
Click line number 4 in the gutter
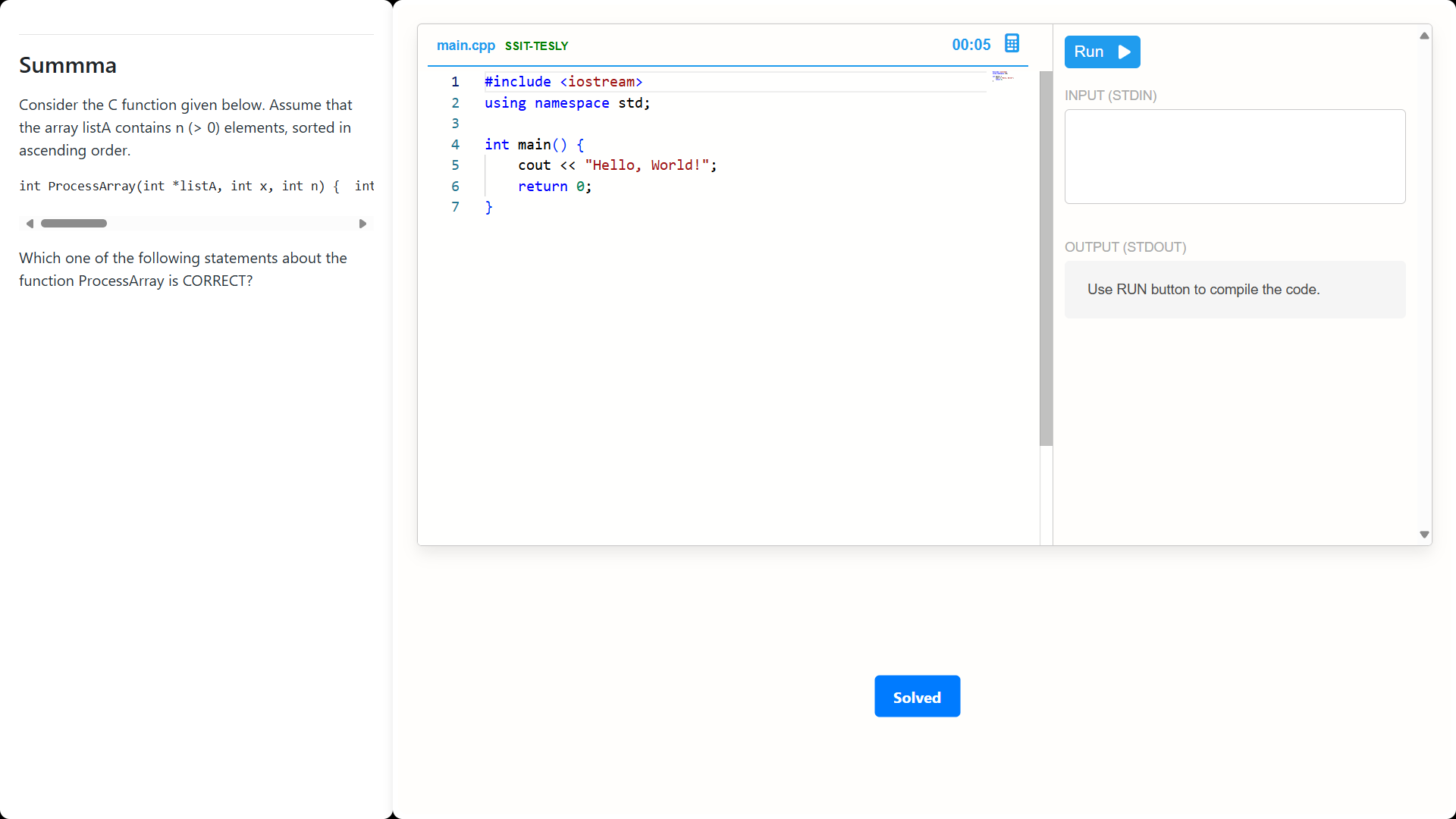coord(455,145)
